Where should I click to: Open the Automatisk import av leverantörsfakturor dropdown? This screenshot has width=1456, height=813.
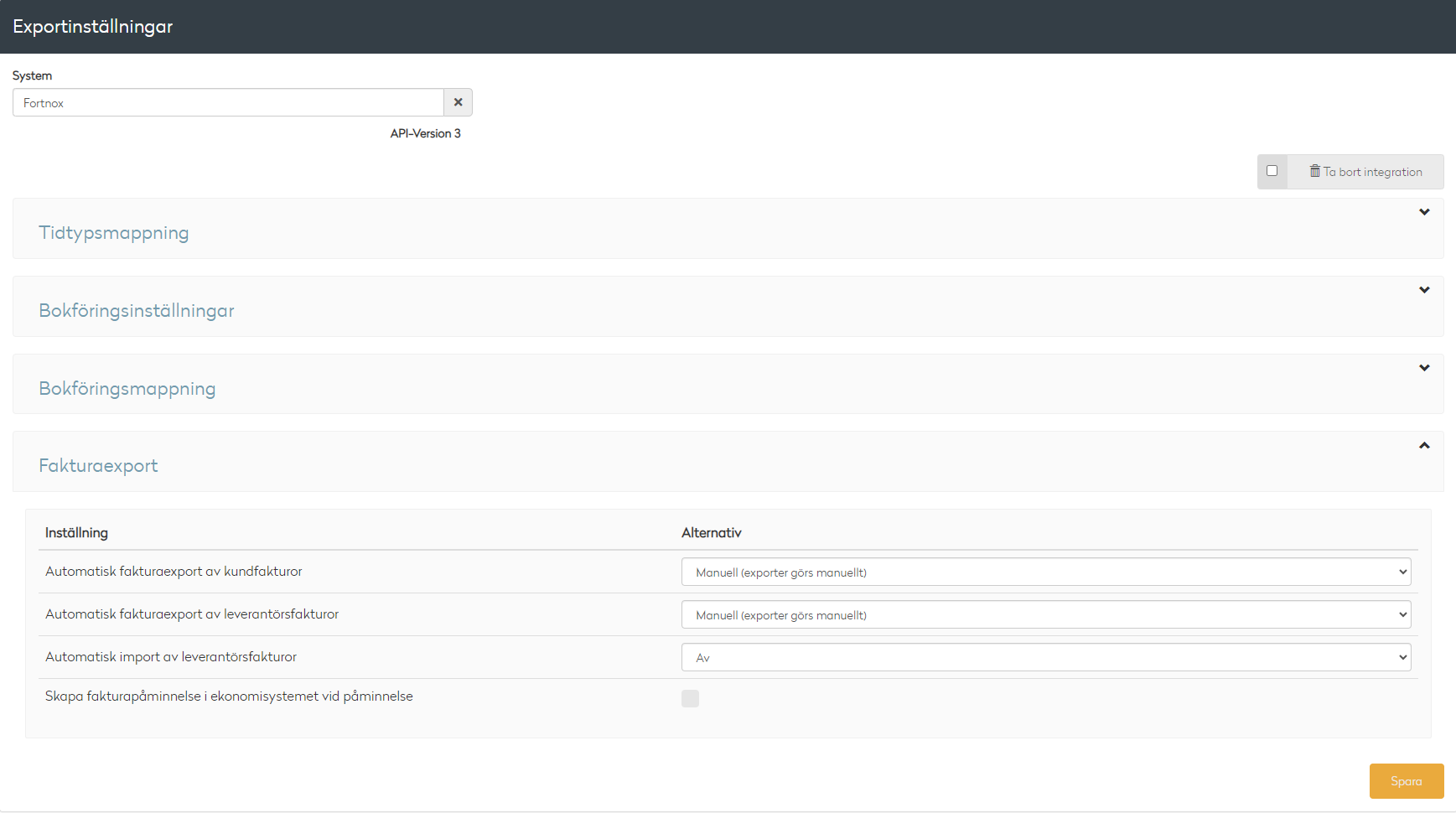(x=1046, y=657)
